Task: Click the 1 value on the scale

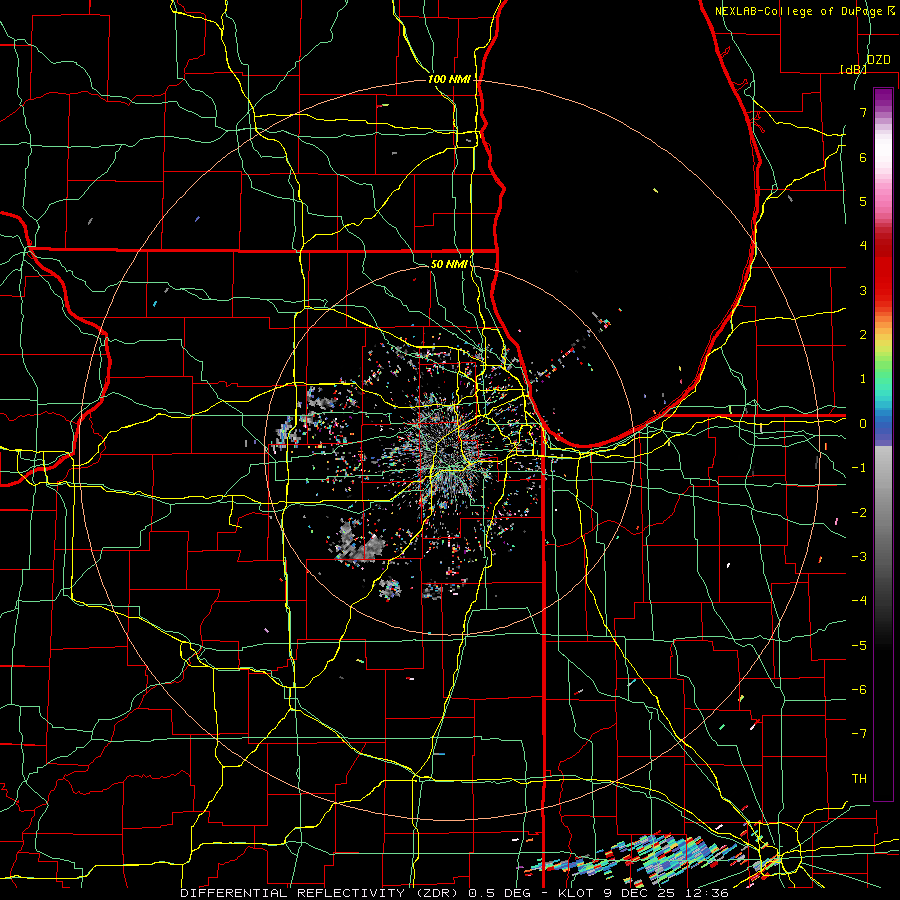Action: (x=863, y=379)
